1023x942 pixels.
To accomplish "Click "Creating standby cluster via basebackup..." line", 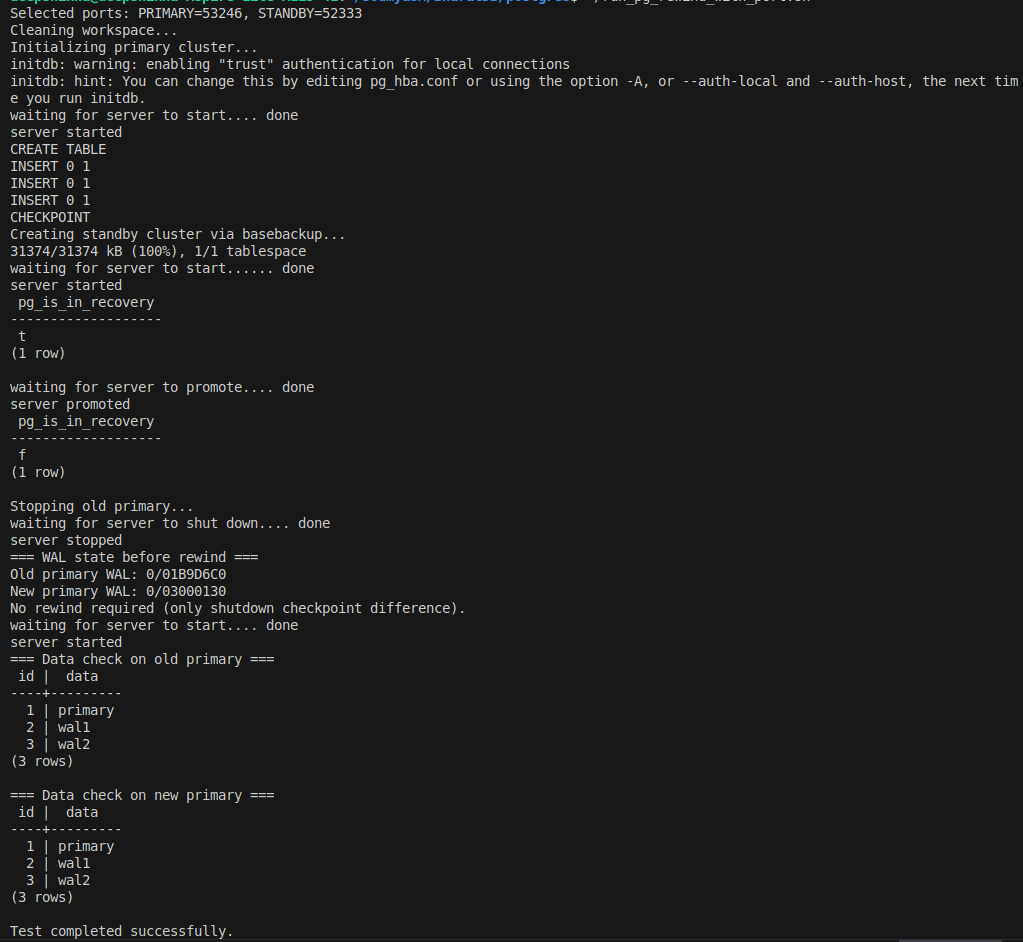I will point(178,235).
